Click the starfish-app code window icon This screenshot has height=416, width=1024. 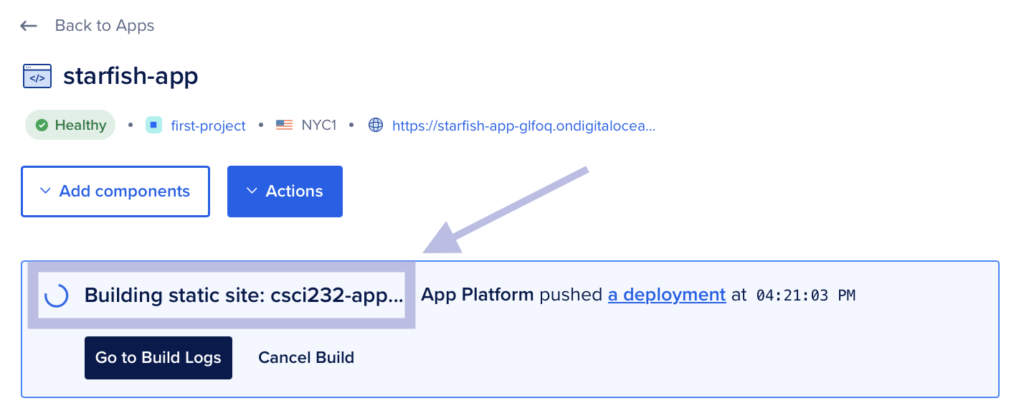37,76
